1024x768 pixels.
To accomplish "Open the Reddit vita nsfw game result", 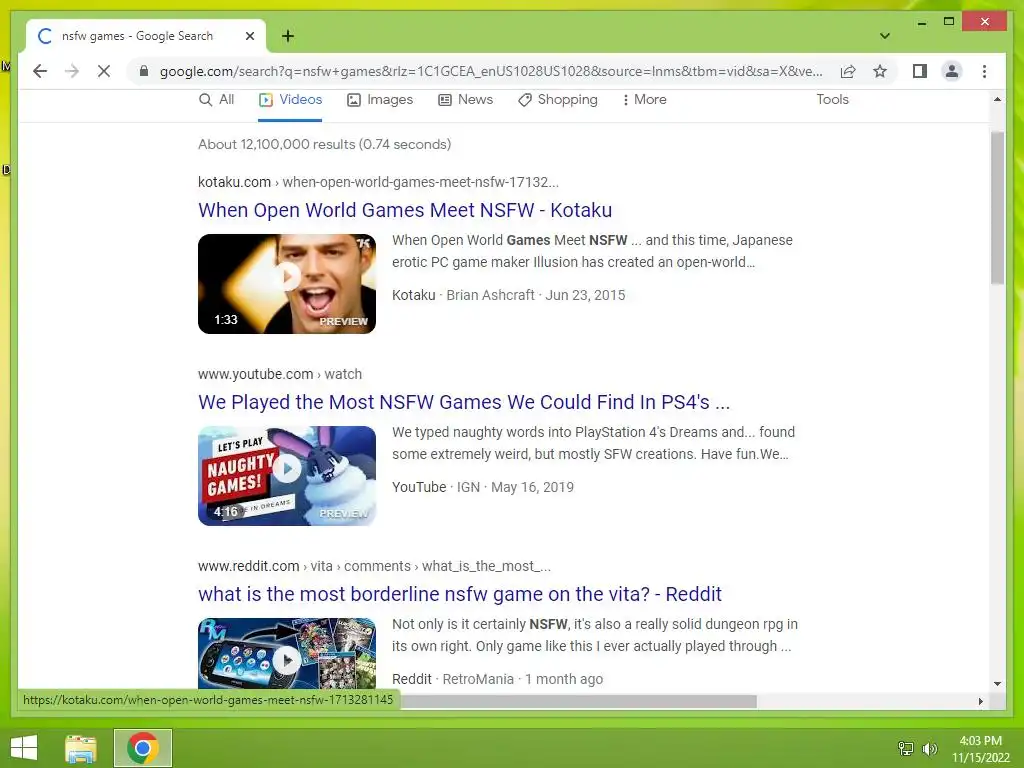I will point(460,594).
